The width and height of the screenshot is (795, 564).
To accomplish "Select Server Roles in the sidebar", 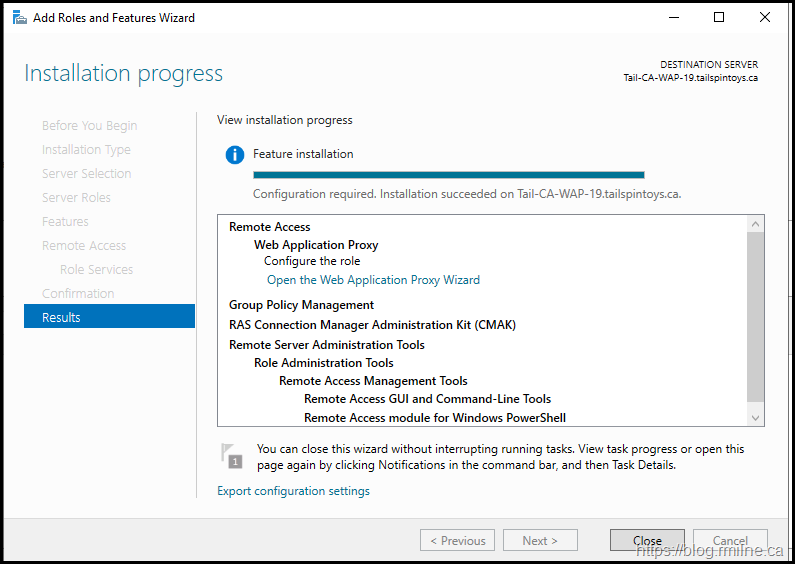I will pos(76,197).
